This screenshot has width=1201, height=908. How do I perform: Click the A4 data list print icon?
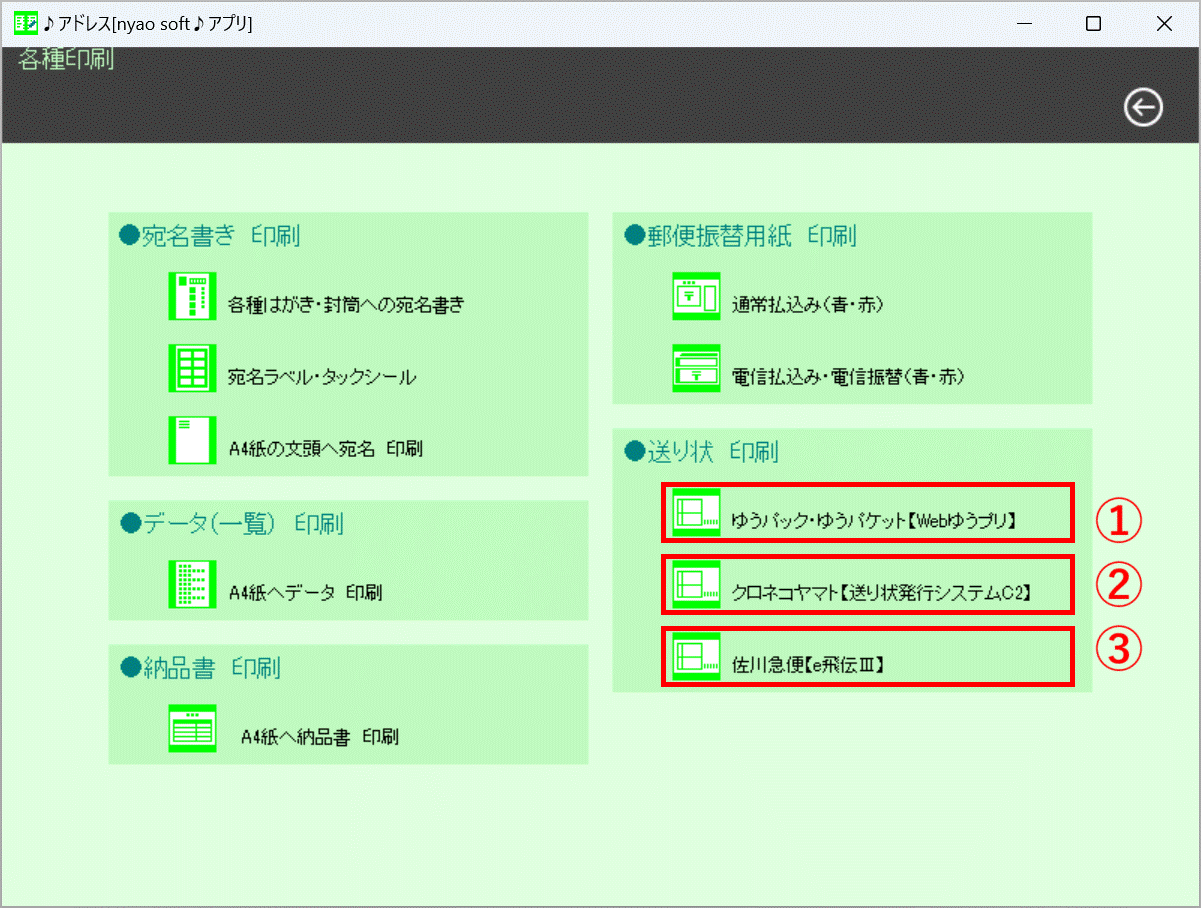click(192, 584)
